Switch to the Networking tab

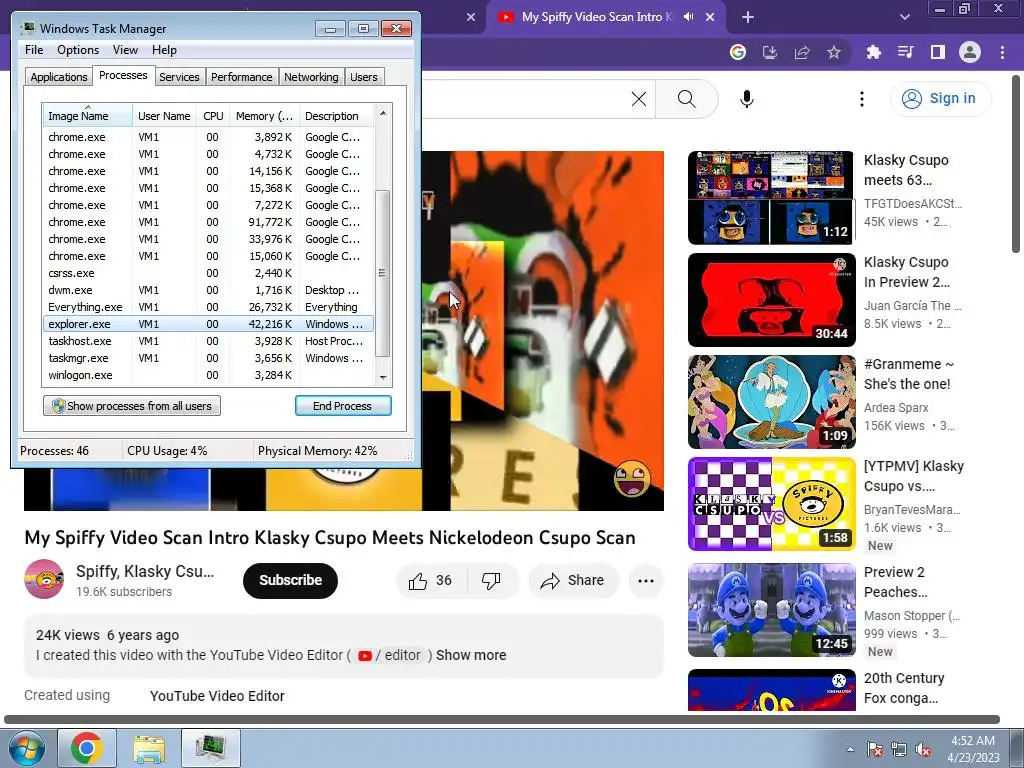[311, 77]
